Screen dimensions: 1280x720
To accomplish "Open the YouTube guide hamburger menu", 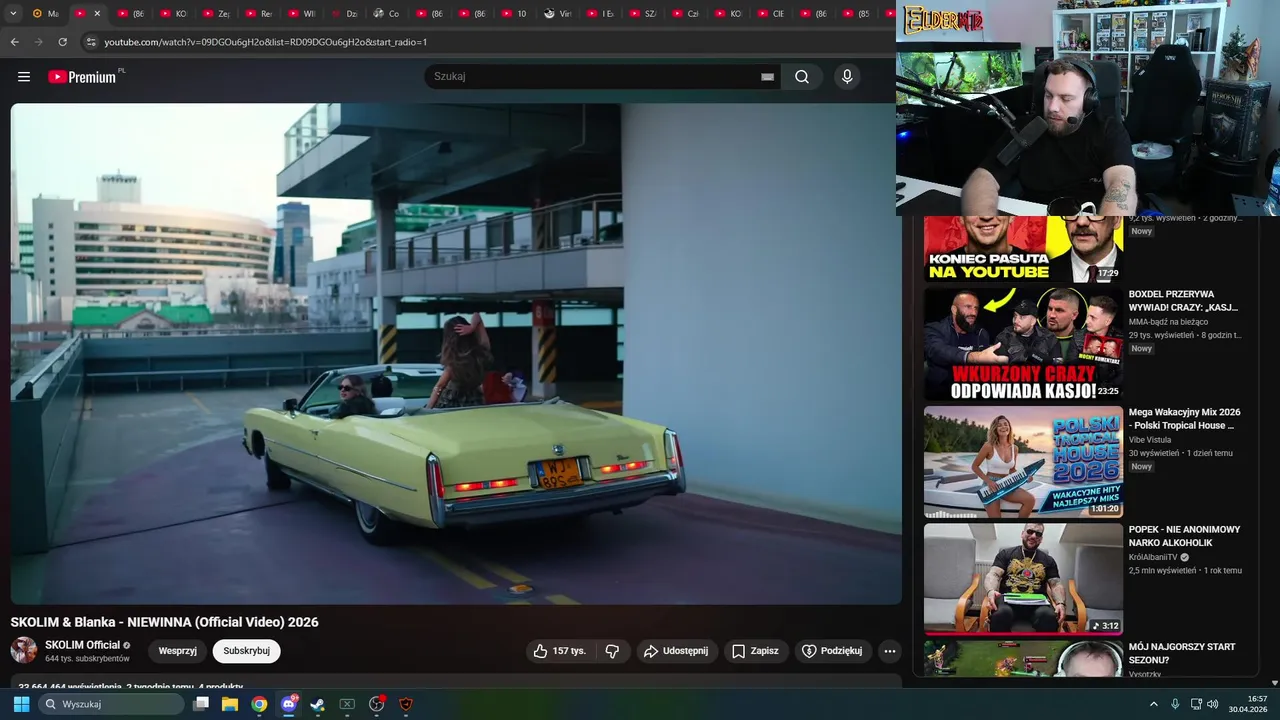I will tap(24, 77).
